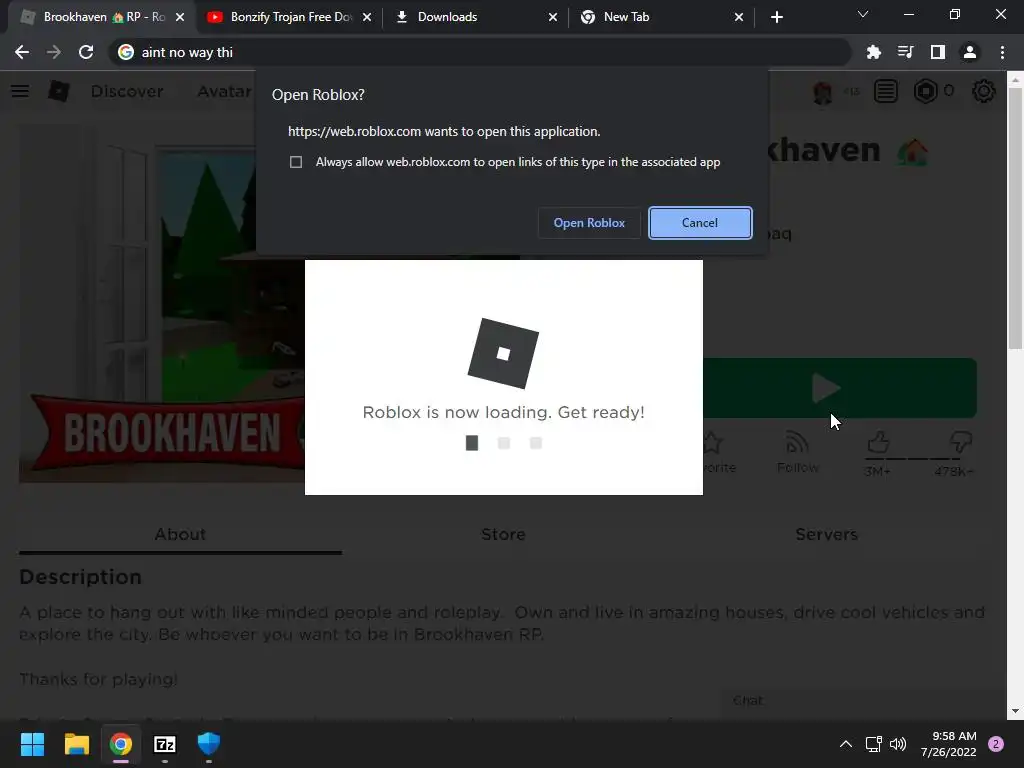Toggle the Chrome side panel
1024x768 pixels.
click(x=937, y=52)
